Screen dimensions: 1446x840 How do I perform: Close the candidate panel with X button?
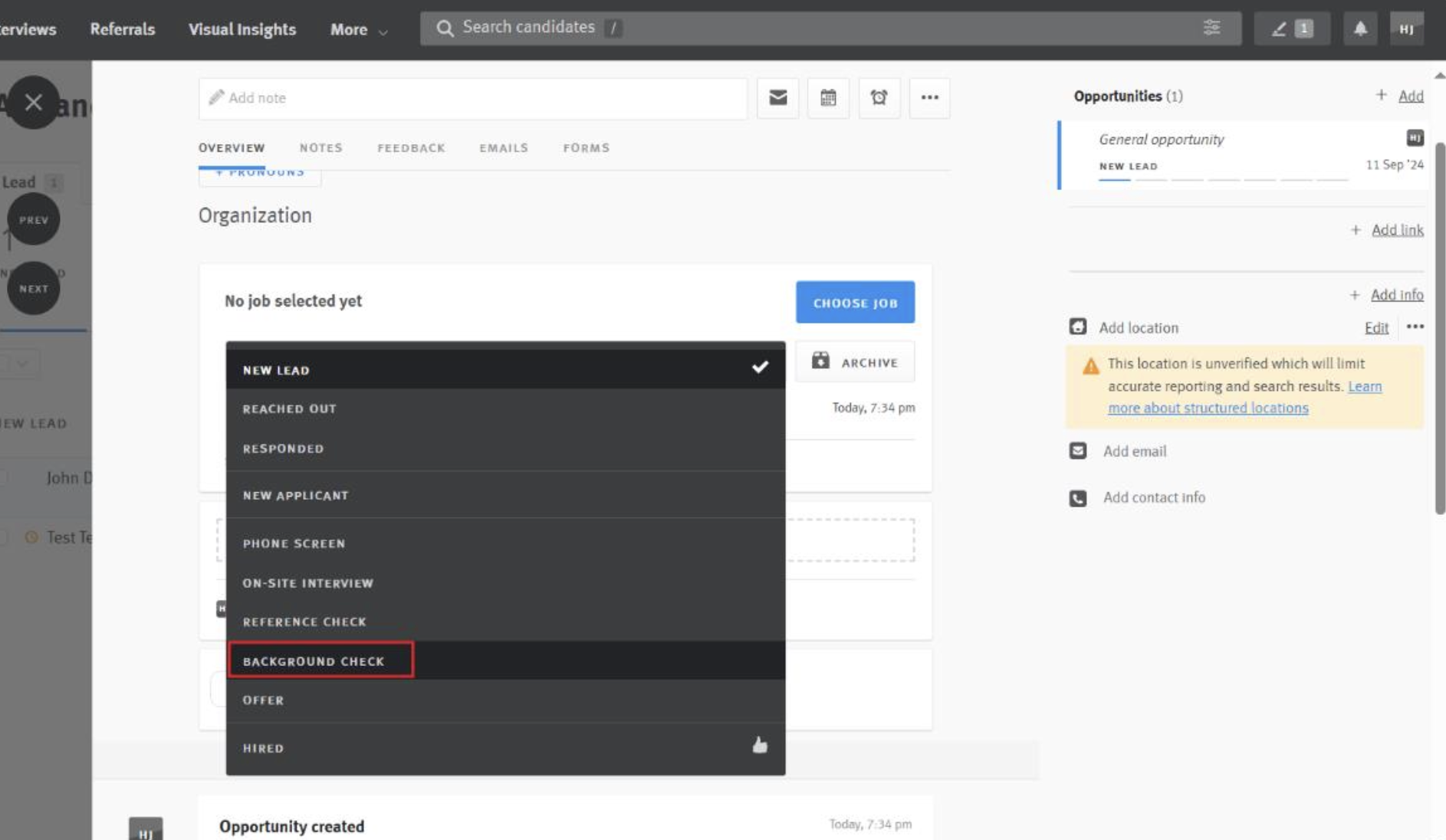[33, 102]
